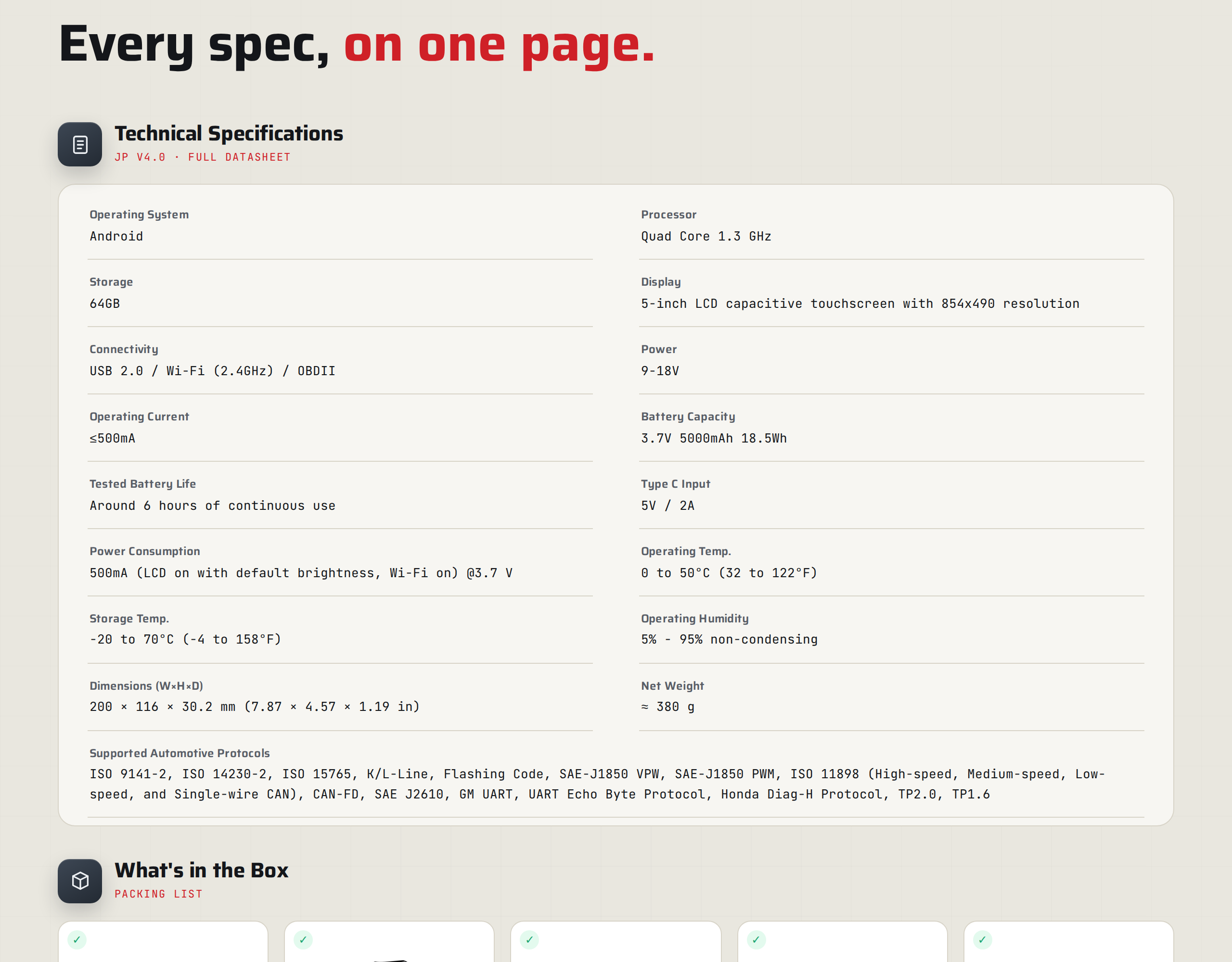The image size is (1232, 962).
Task: Click the supported protocols list starting 'ISO 9141-2'
Action: [597, 784]
